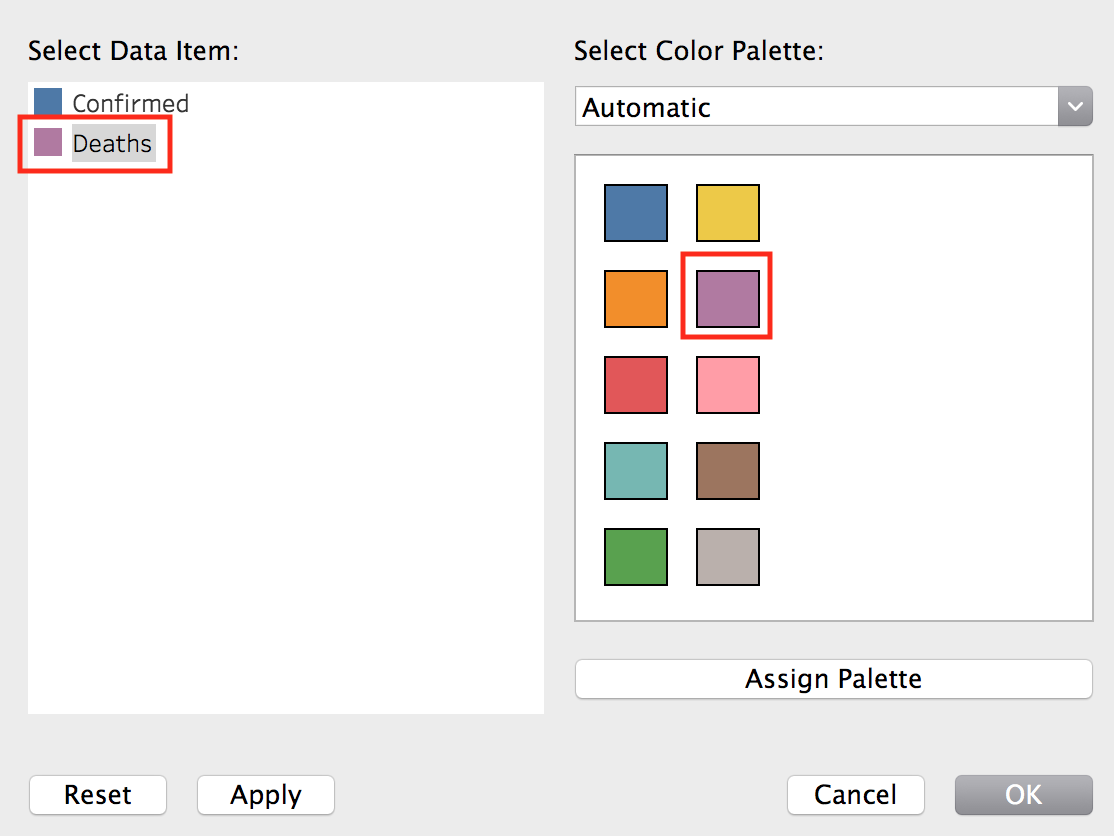Choose the brown color swatch
Viewport: 1114px width, 836px height.
coord(727,470)
